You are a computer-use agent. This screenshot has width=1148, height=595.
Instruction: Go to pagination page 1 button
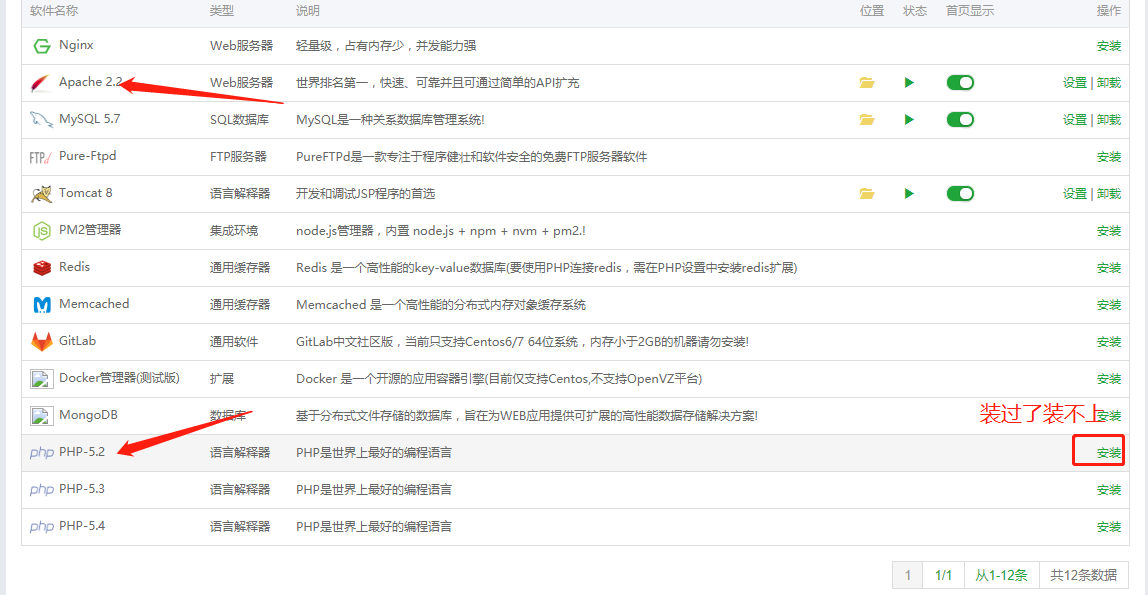(908, 575)
